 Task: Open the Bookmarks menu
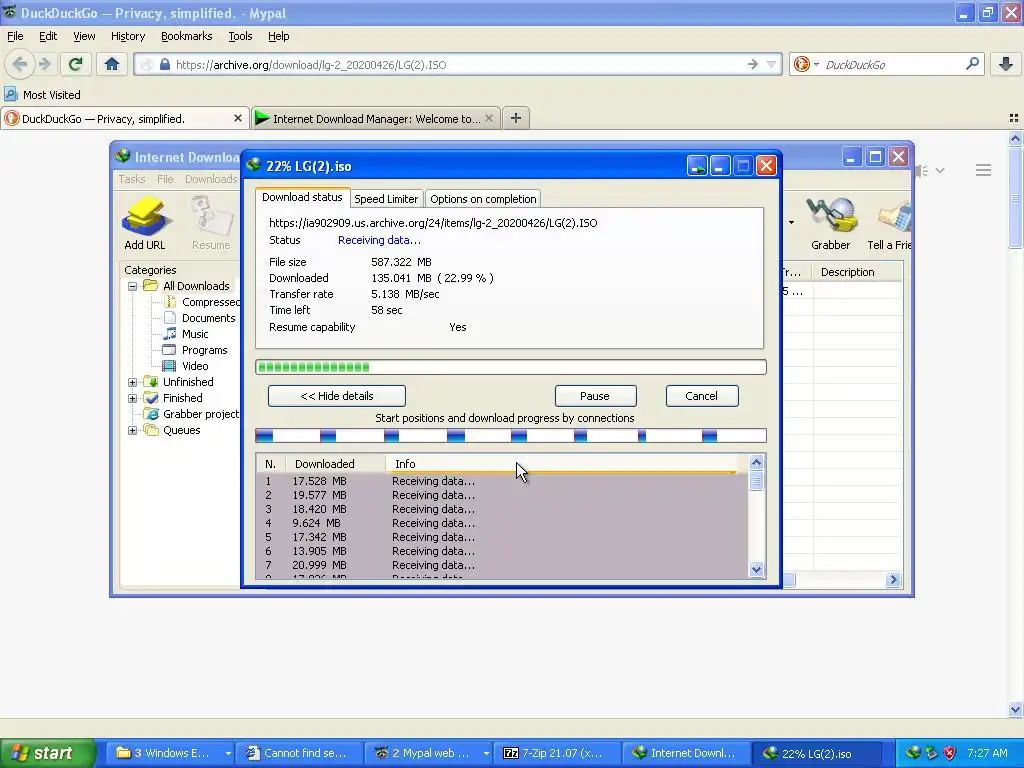[187, 36]
